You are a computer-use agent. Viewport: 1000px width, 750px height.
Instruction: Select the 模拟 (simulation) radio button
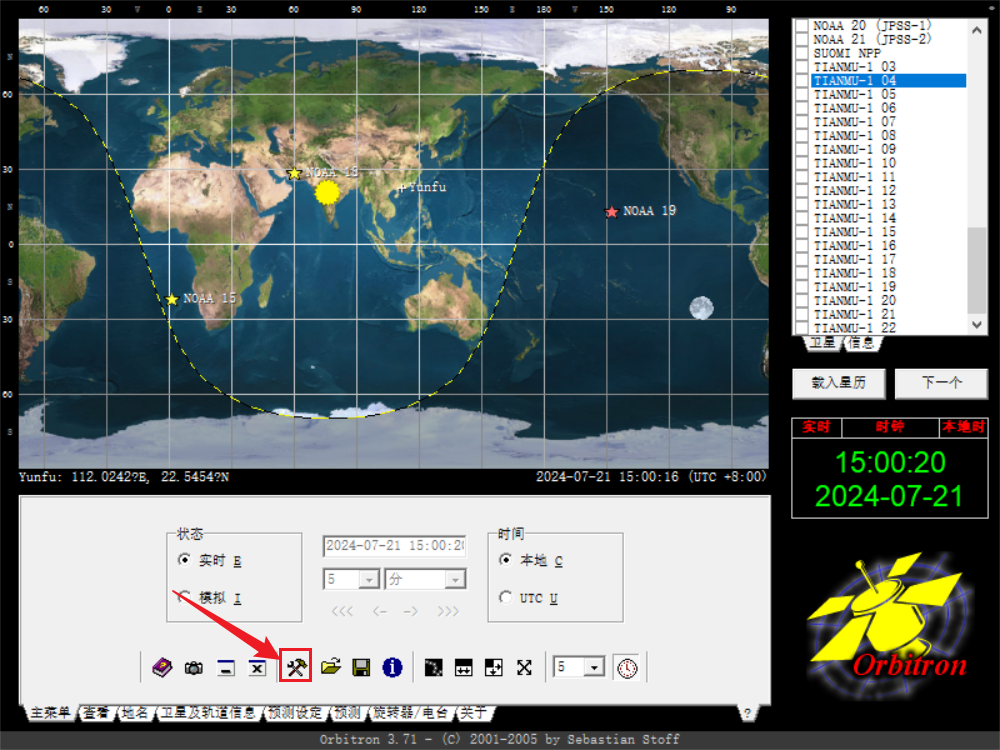pyautogui.click(x=184, y=597)
